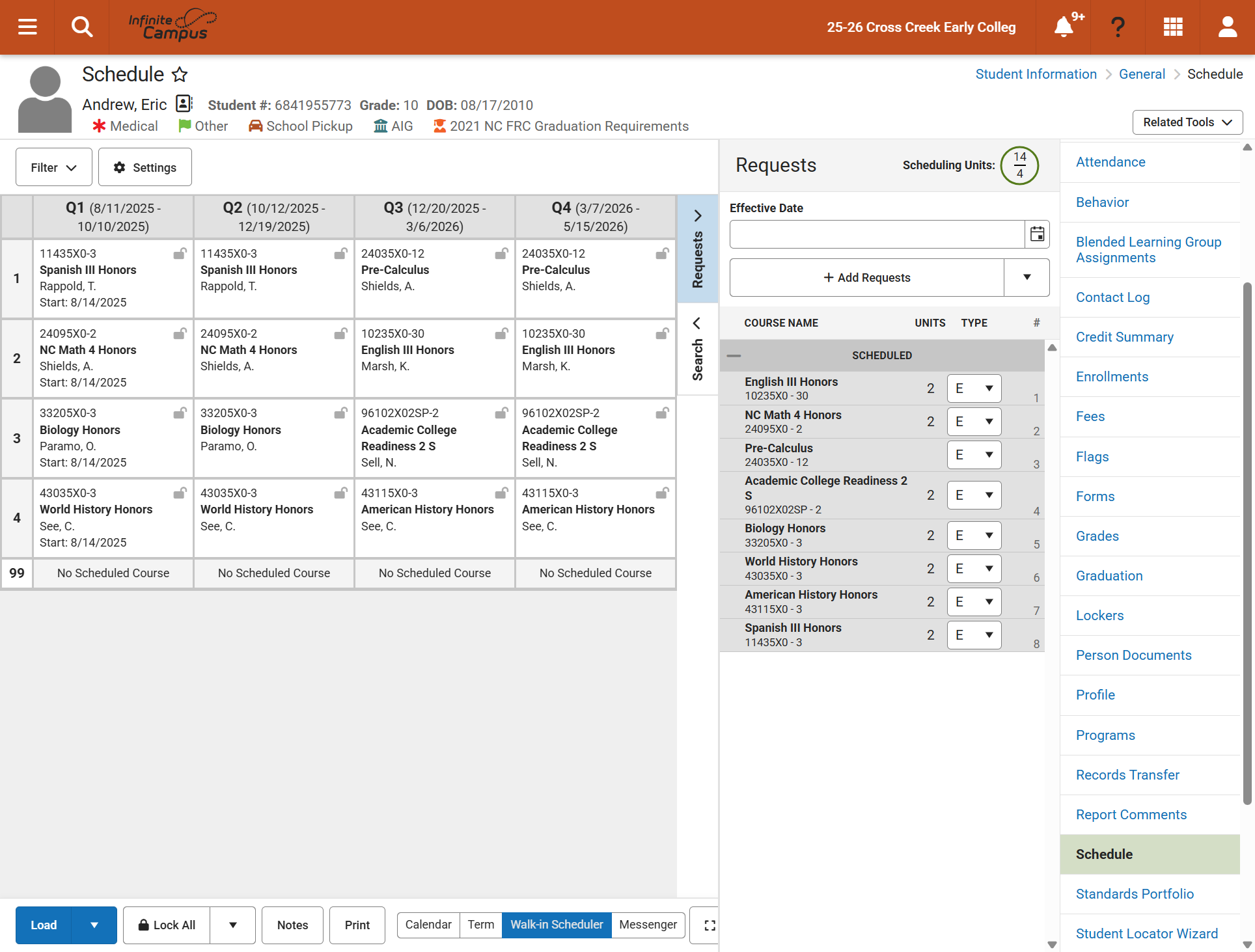Click the right sidebar scrollbar
This screenshot has height=952, width=1255.
[x=1247, y=543]
